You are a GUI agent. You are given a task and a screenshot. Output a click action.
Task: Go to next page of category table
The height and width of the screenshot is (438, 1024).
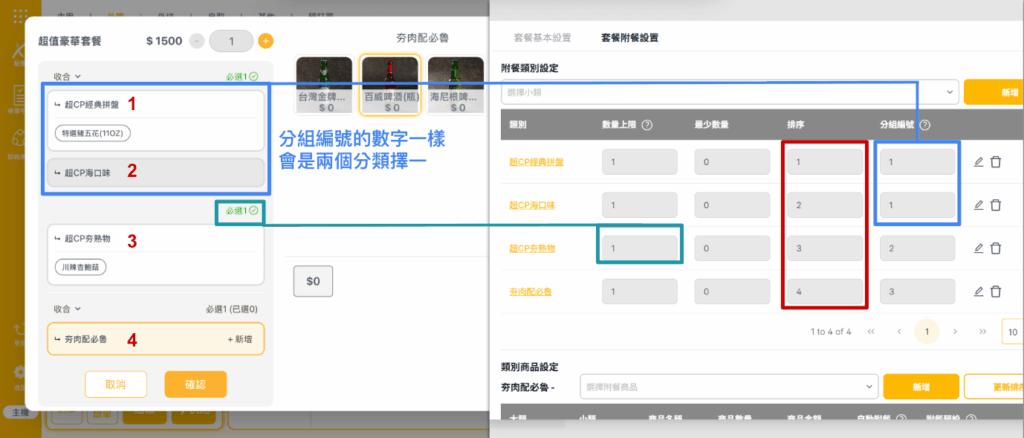pyautogui.click(x=955, y=332)
